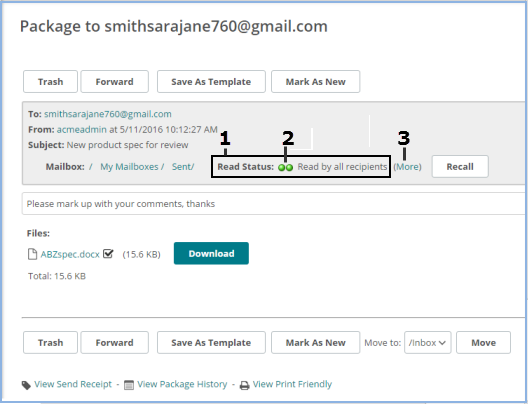The width and height of the screenshot is (528, 404).
Task: Click the acmeadmin sender link
Action: click(81, 130)
